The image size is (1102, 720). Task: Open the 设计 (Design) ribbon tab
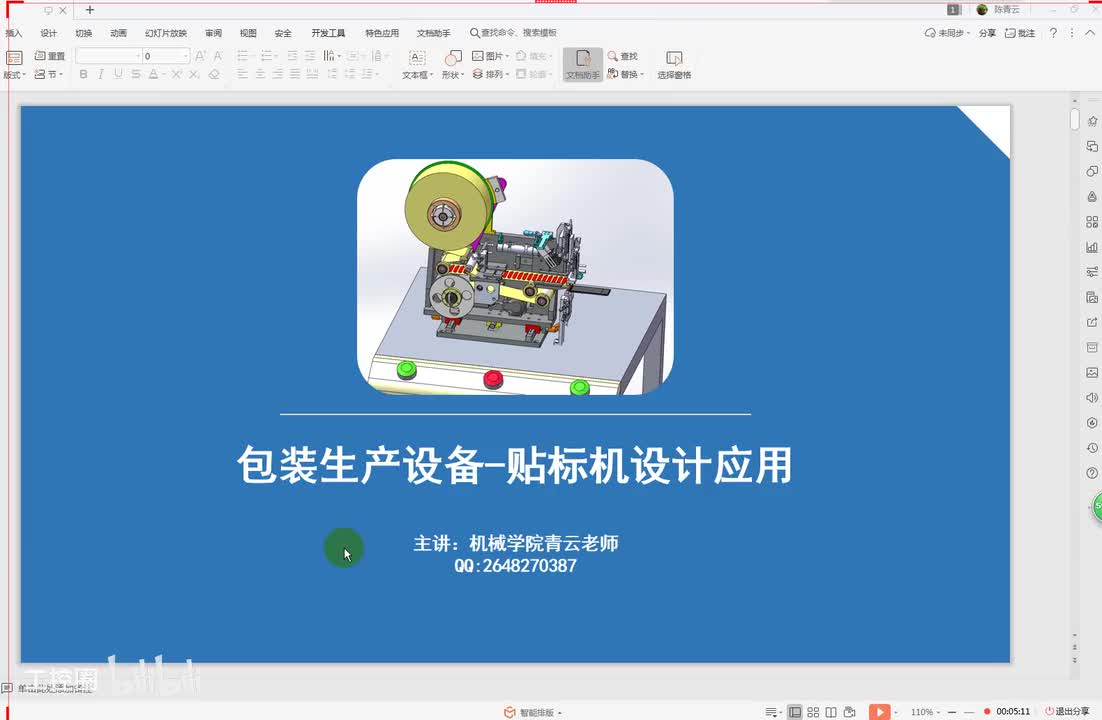(x=48, y=33)
